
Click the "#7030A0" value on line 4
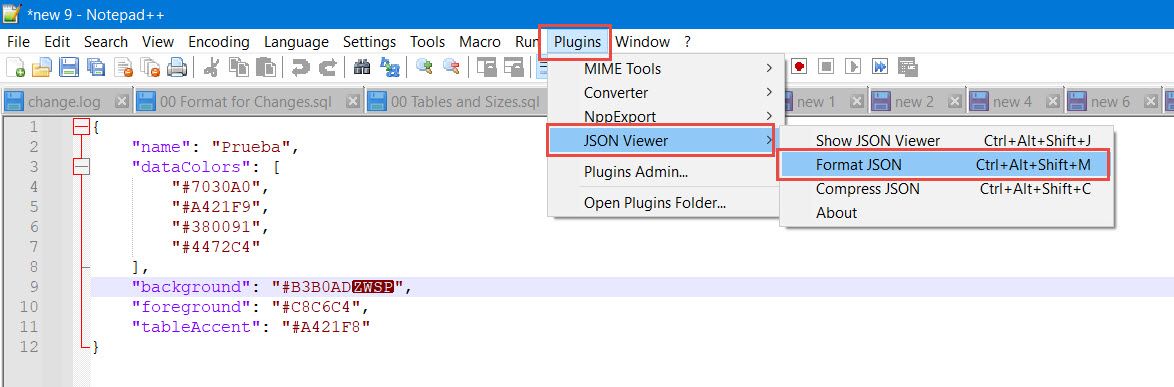tap(216, 186)
